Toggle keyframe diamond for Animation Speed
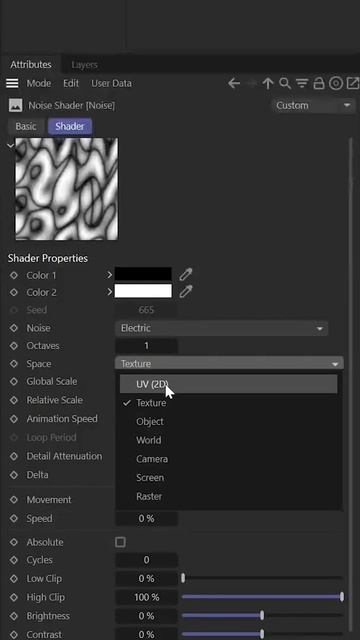This screenshot has height=640, width=360. click(14, 419)
